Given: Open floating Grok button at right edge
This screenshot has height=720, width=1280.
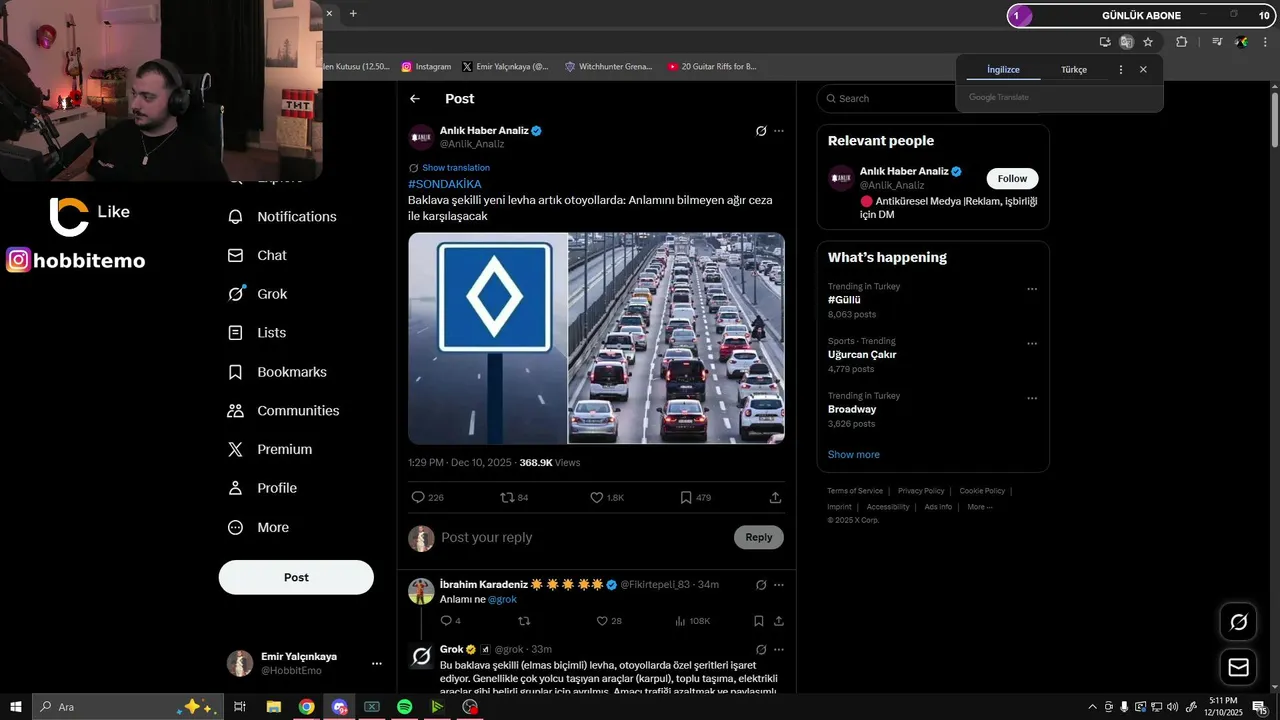Looking at the screenshot, I should [1239, 622].
